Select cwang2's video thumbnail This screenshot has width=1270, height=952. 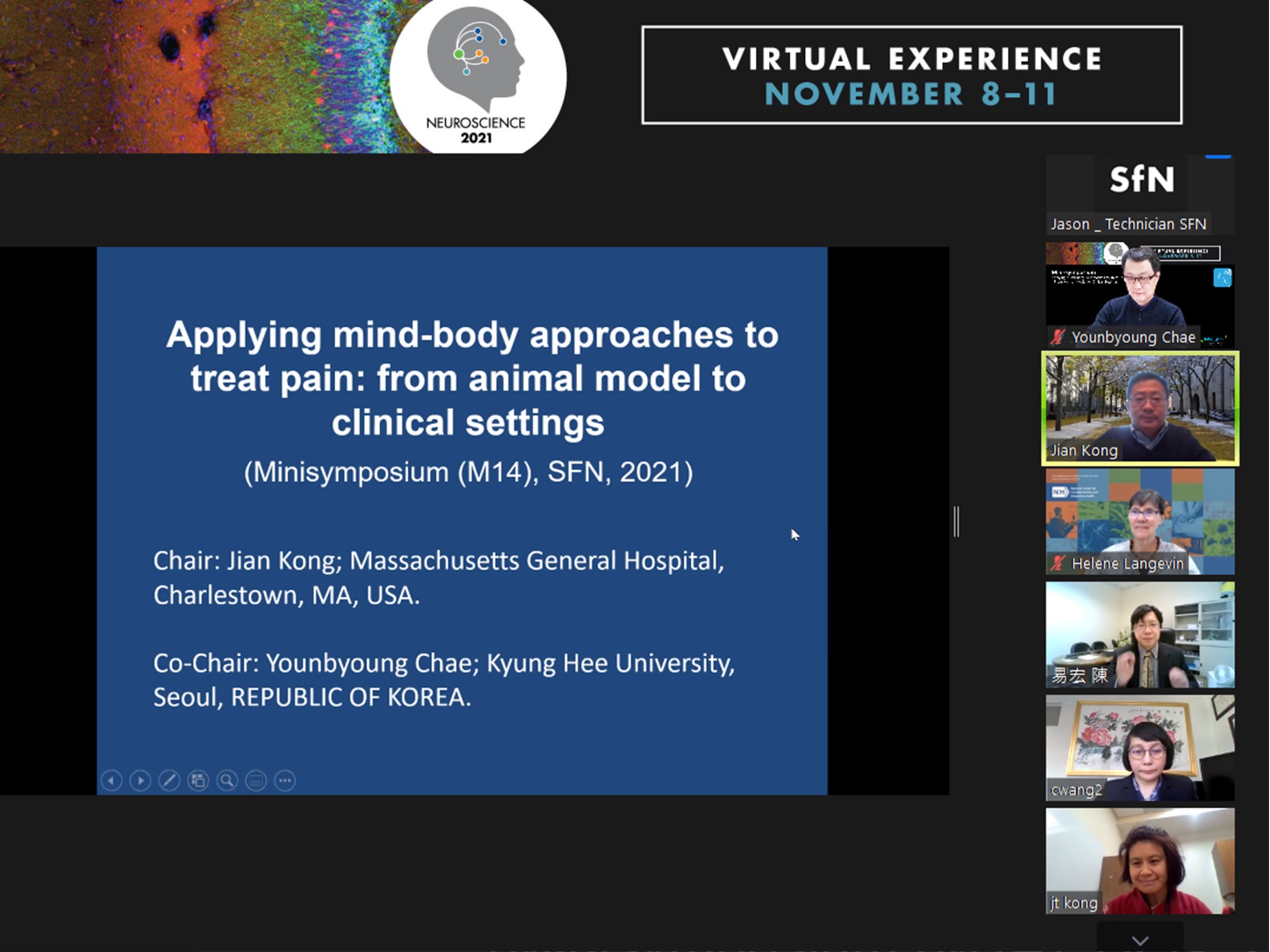pyautogui.click(x=1140, y=747)
